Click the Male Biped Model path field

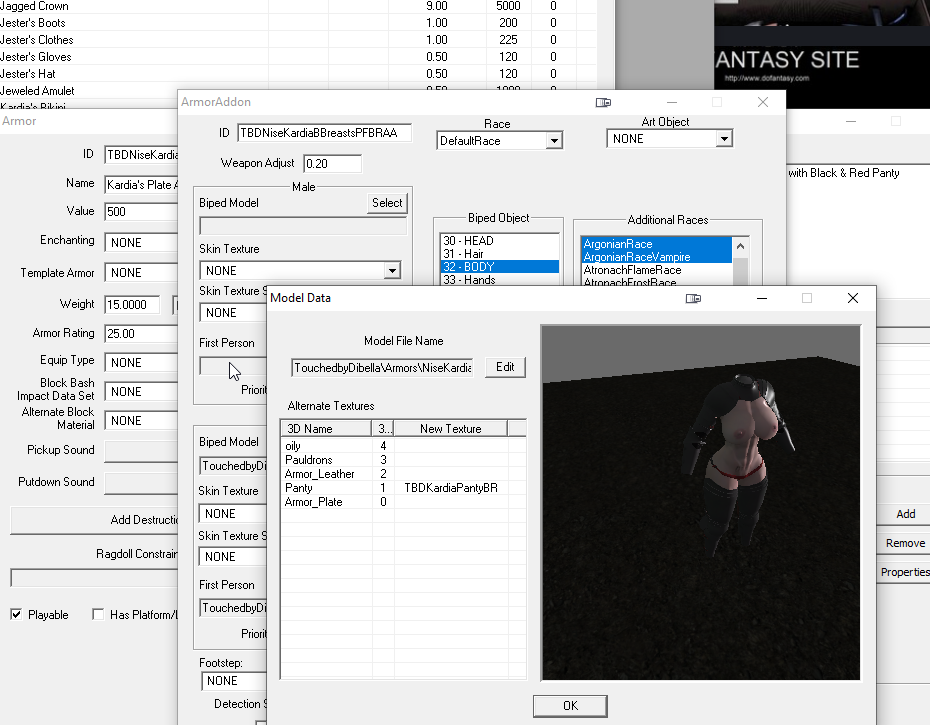point(303,226)
